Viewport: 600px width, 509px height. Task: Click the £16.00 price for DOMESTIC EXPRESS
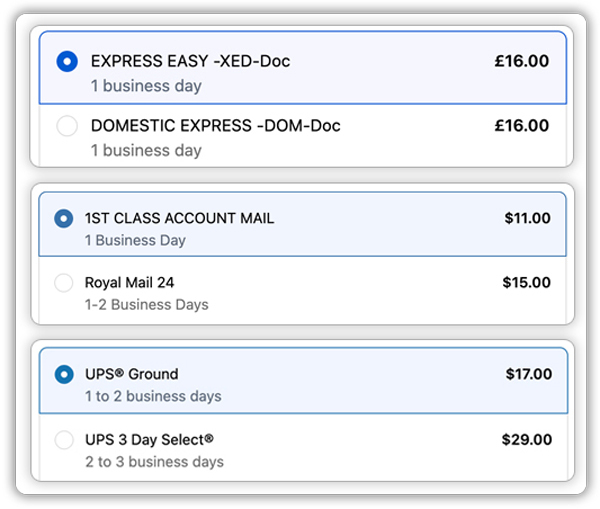pyautogui.click(x=521, y=126)
